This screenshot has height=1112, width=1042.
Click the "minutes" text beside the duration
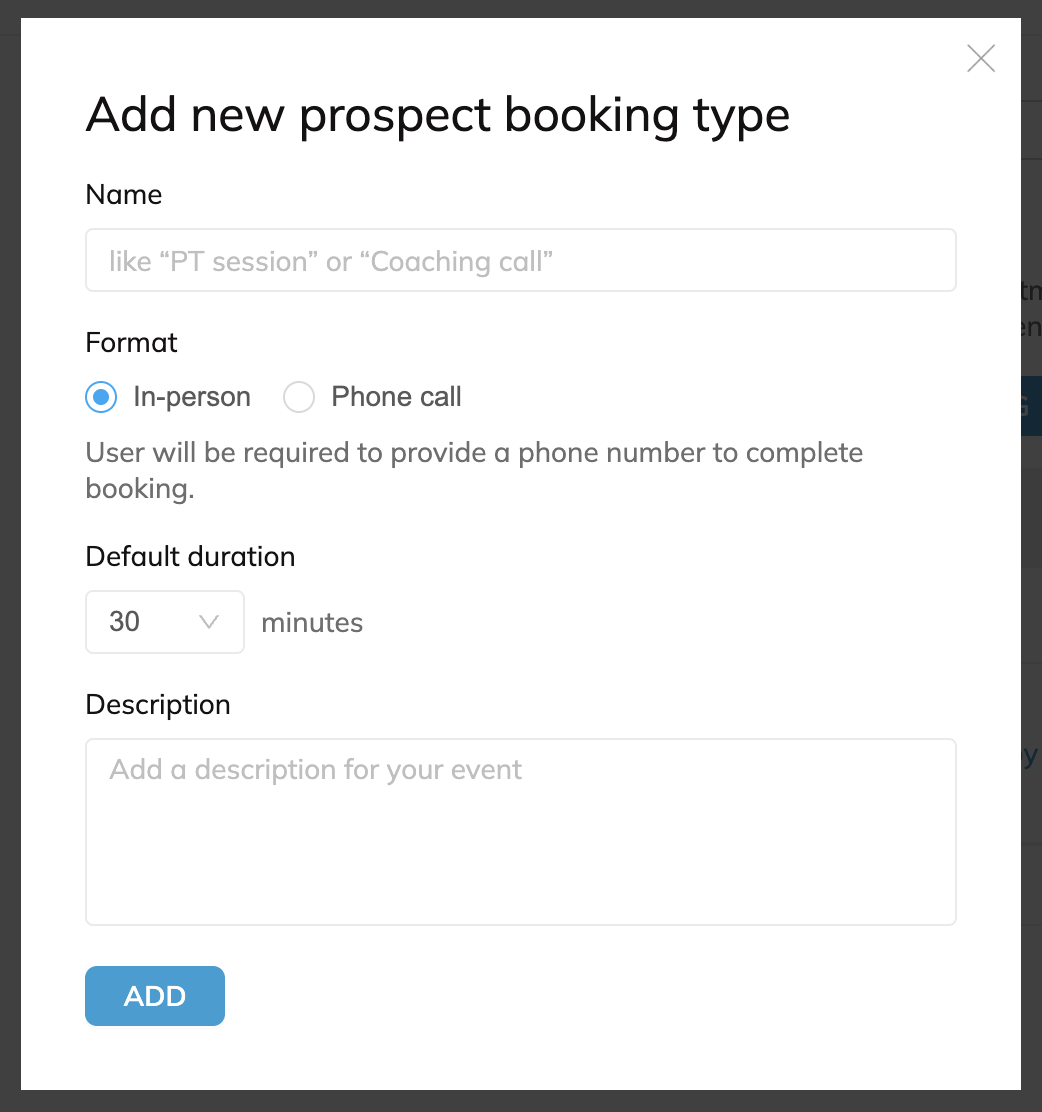[x=312, y=623]
